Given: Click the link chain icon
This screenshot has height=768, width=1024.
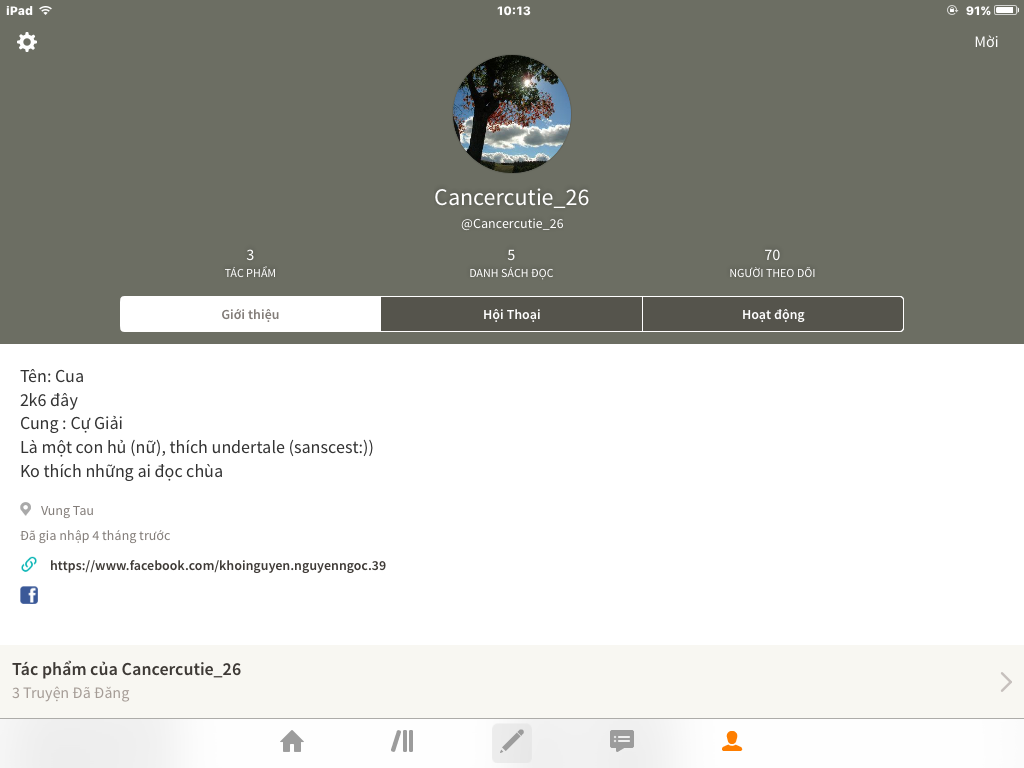Looking at the screenshot, I should click(x=29, y=564).
